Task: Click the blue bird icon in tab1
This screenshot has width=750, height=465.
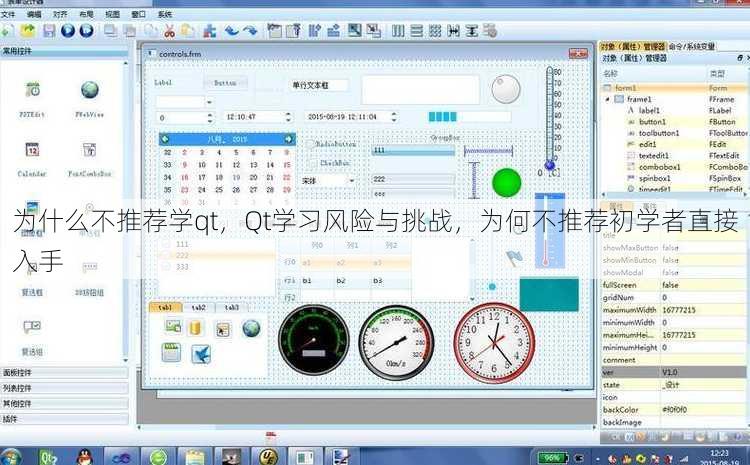Action: 201,354
